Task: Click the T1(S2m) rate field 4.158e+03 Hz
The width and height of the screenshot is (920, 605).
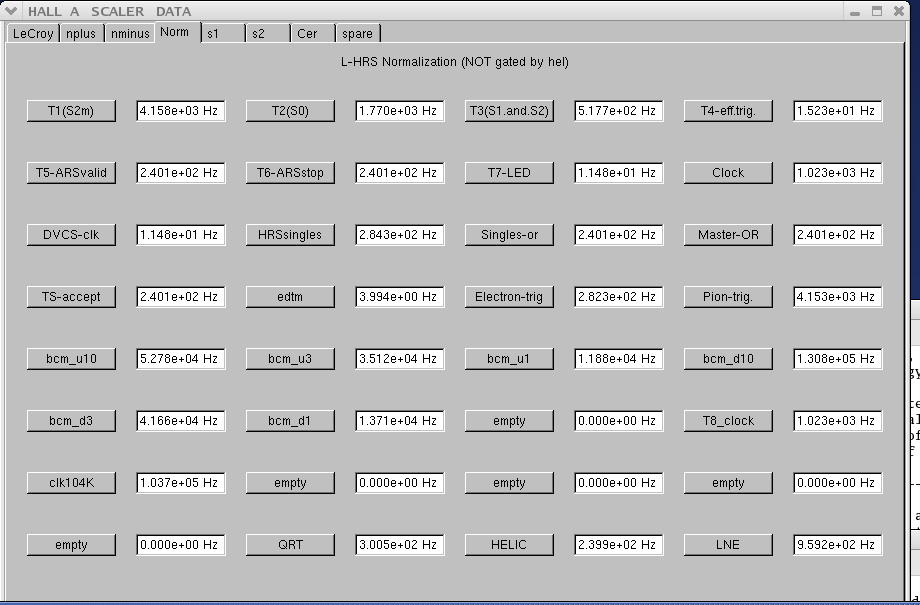Action: (x=181, y=111)
